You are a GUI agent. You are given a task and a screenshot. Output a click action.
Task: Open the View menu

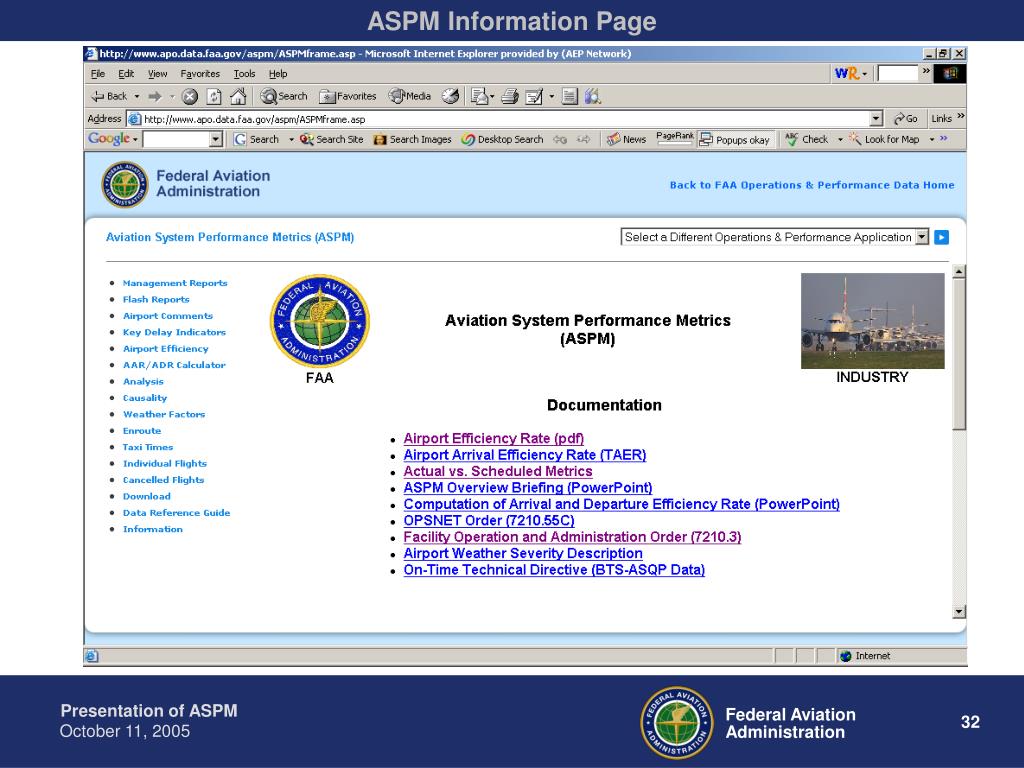[157, 74]
